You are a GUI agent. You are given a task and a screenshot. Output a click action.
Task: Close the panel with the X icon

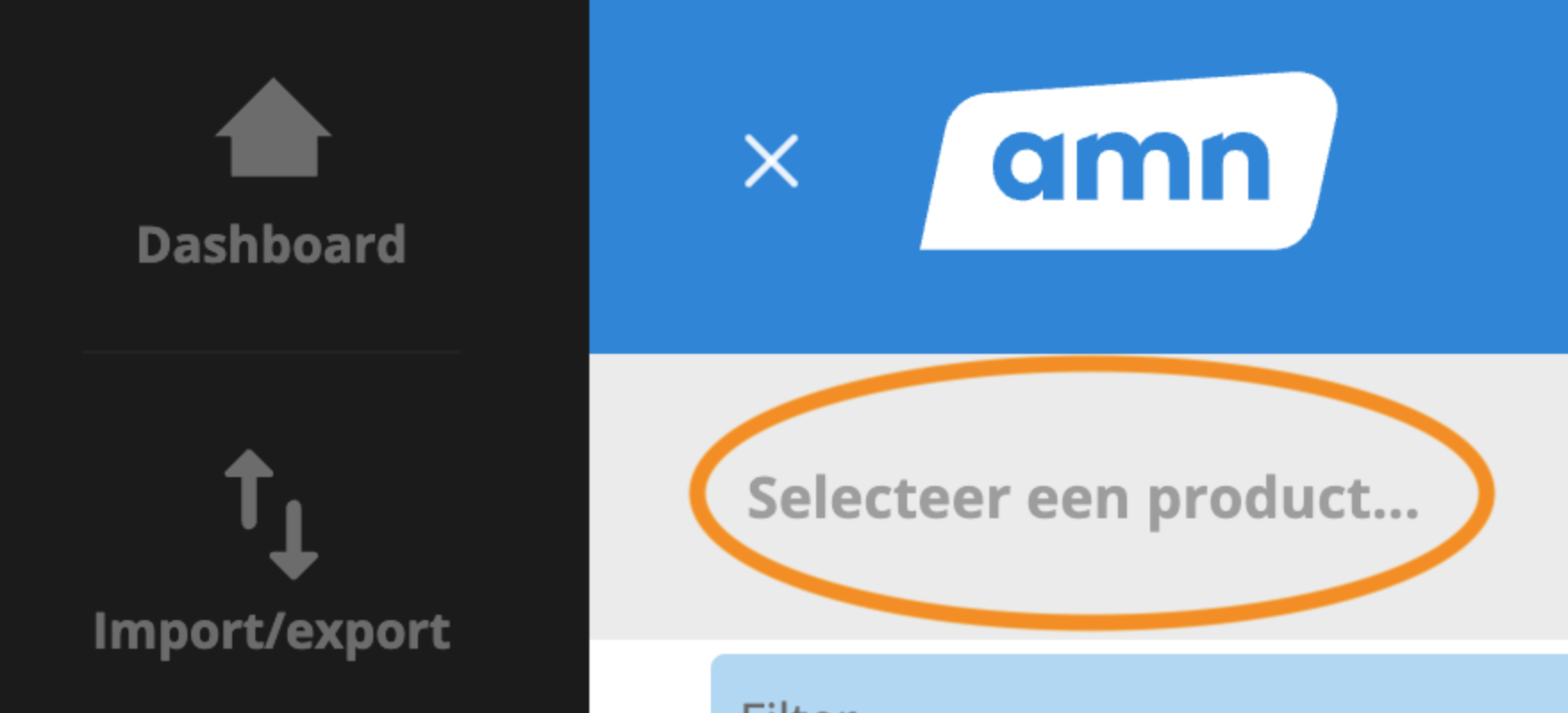(x=771, y=162)
